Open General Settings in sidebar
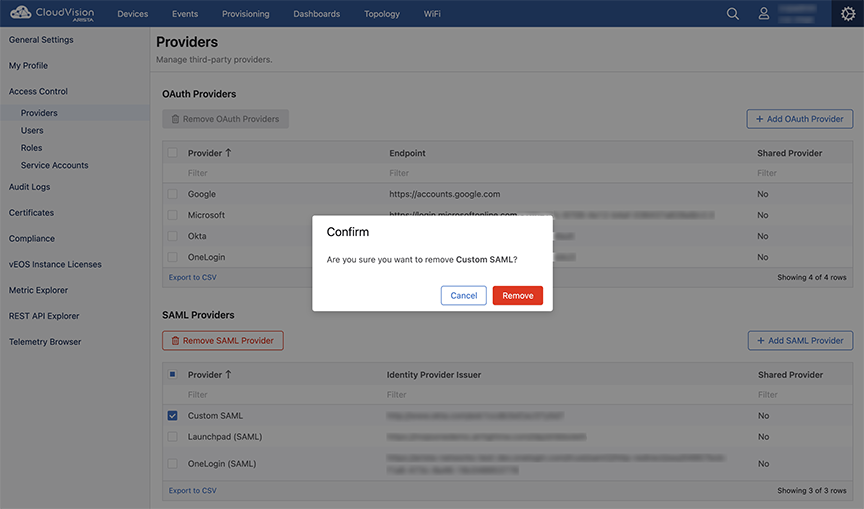The image size is (864, 509). (x=41, y=40)
